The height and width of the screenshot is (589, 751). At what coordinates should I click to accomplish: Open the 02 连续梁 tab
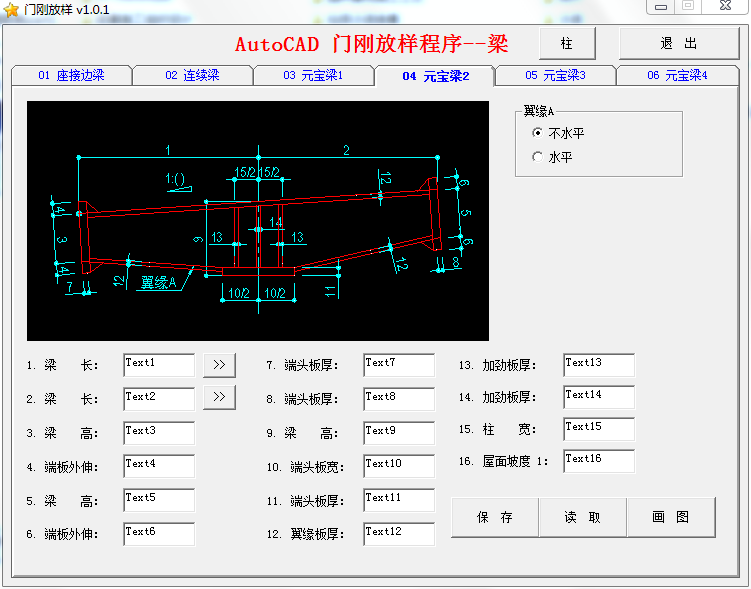[193, 75]
